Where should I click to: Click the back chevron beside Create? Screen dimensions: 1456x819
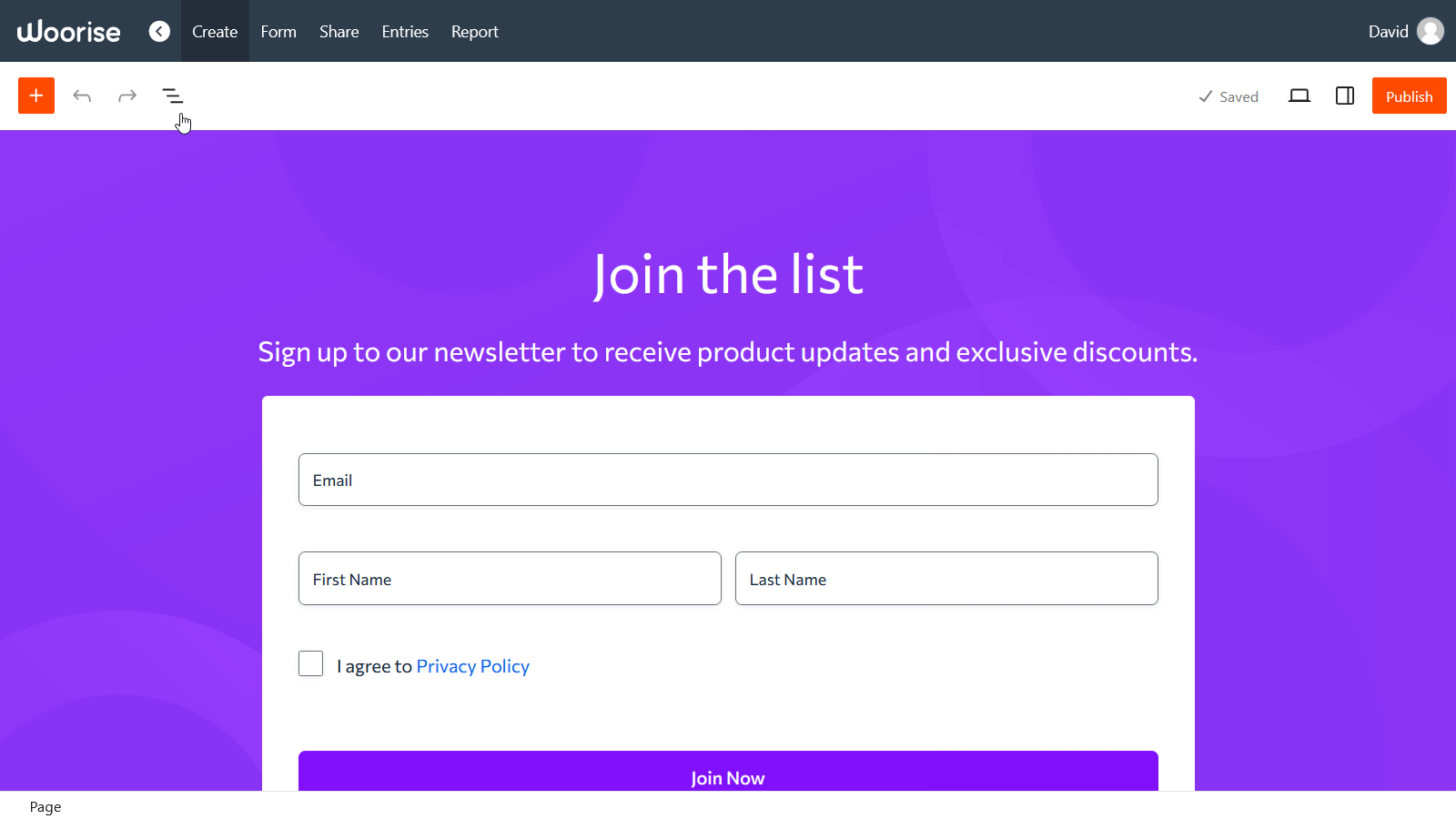click(x=159, y=31)
